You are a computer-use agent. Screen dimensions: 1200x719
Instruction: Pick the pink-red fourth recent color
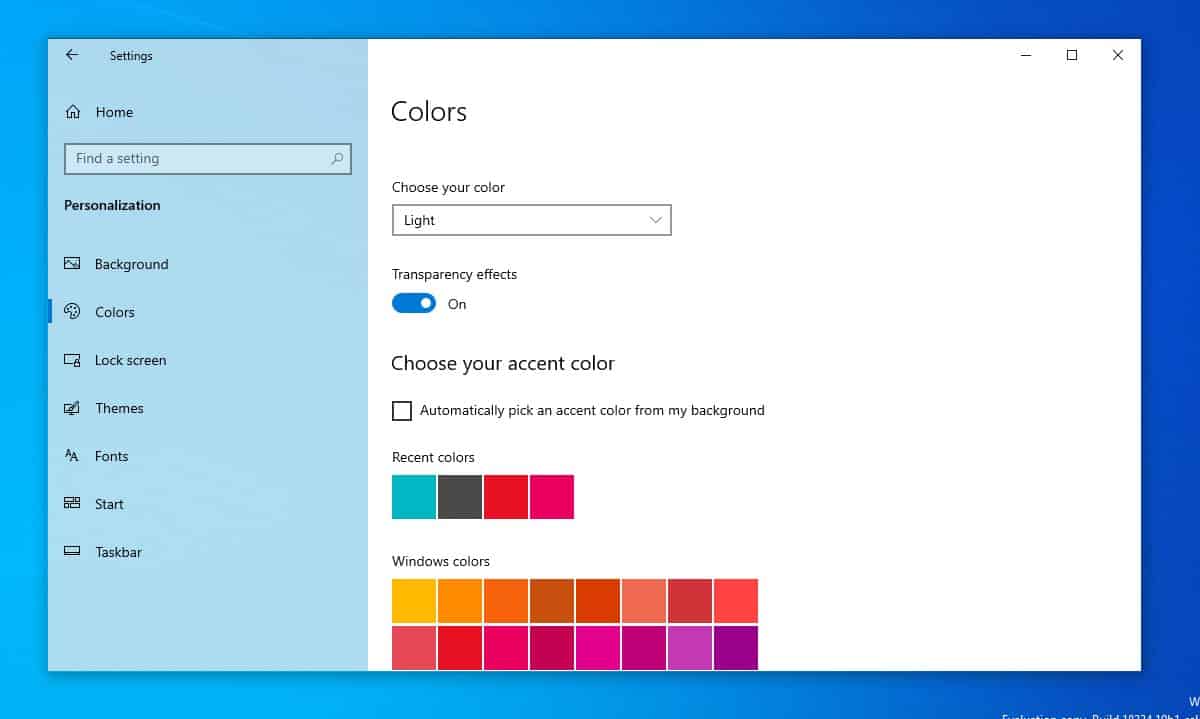pyautogui.click(x=552, y=497)
